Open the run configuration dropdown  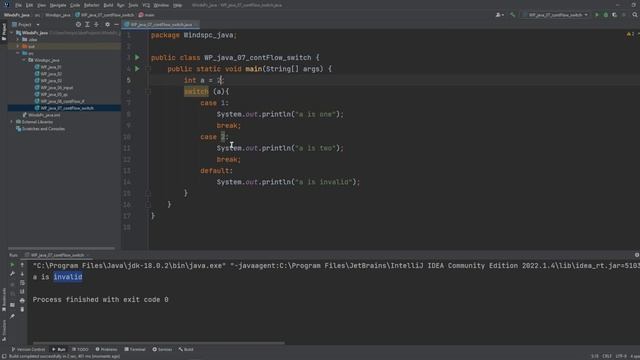pos(555,15)
